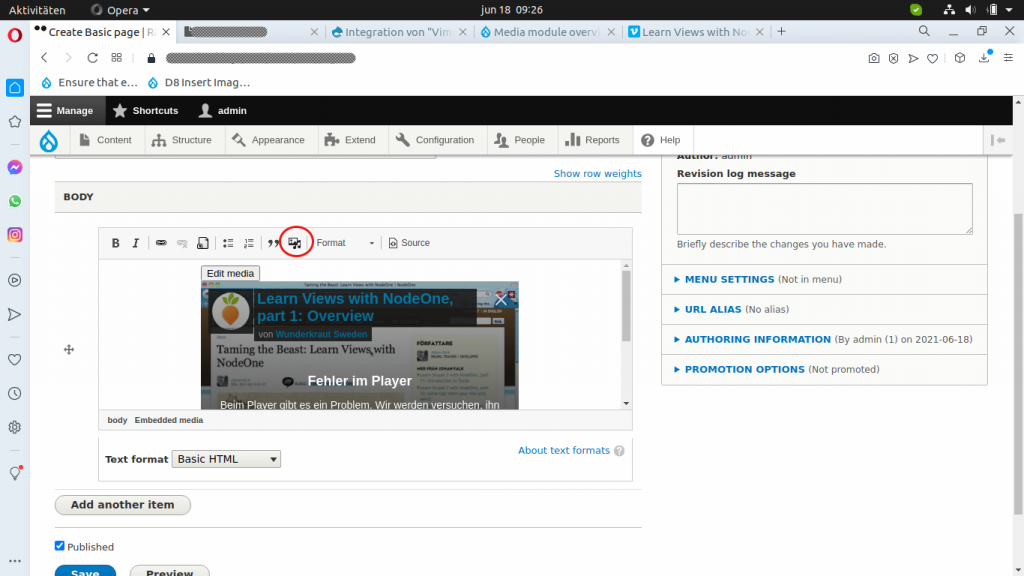
Task: Click the Bold formatting icon
Action: coord(116,243)
